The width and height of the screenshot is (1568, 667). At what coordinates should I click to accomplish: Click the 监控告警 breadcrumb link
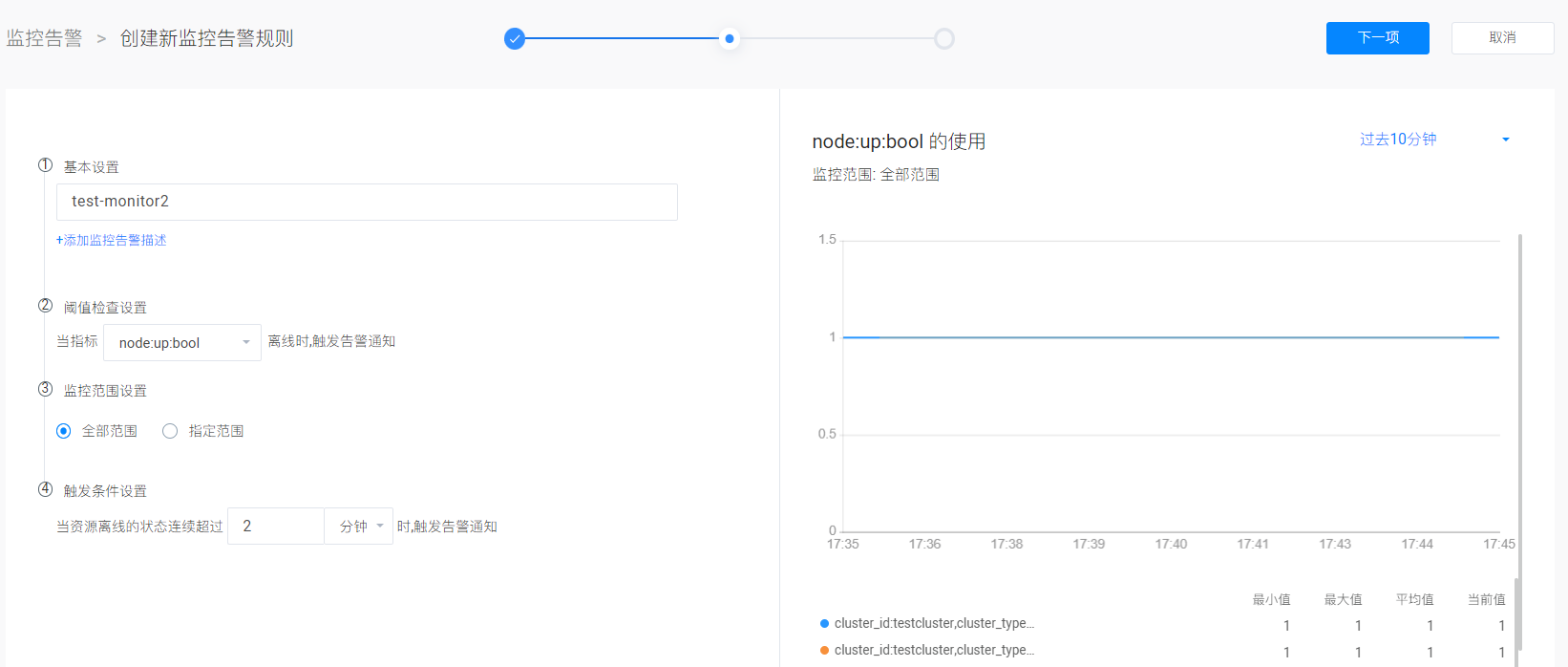click(44, 38)
